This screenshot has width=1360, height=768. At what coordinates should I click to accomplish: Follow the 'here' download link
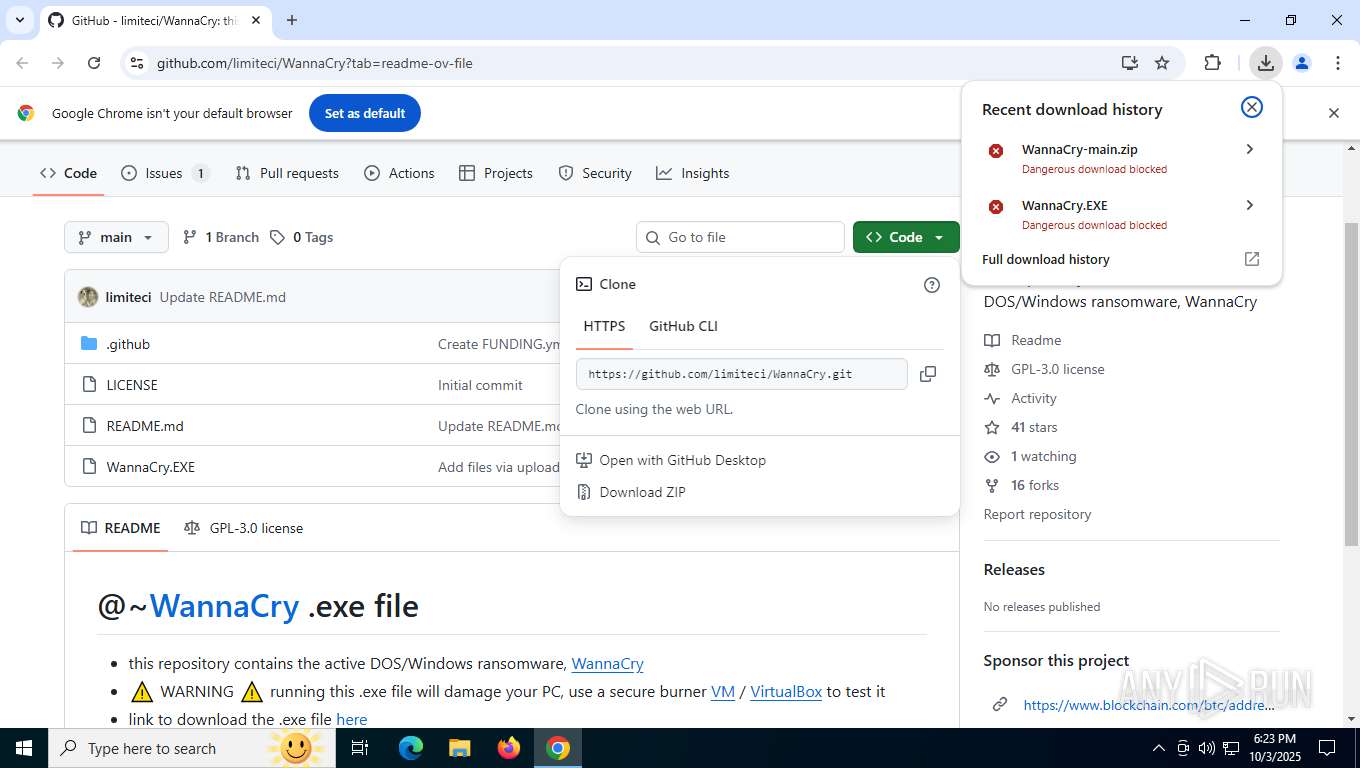click(x=352, y=719)
